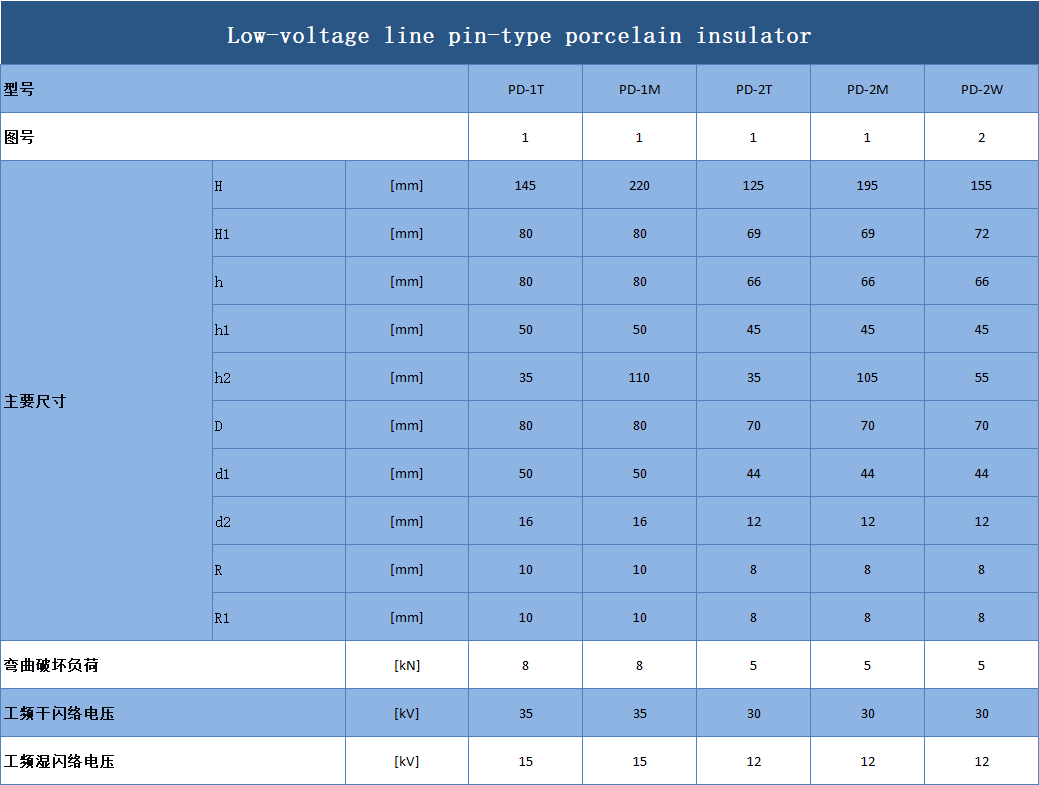Click the 型号 row label cell
The image size is (1039, 785).
[20, 89]
